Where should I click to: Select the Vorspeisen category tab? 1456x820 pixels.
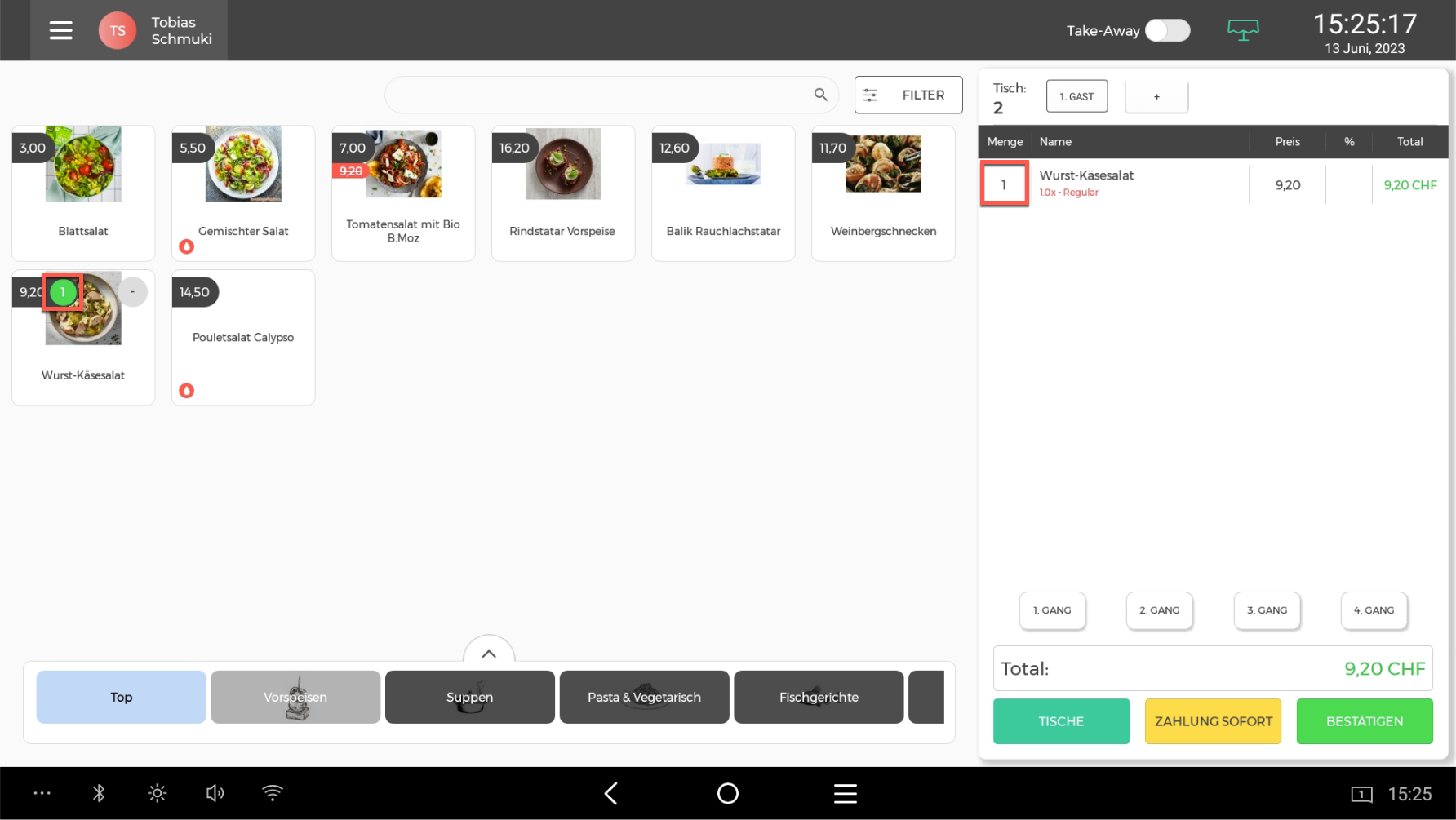point(295,697)
